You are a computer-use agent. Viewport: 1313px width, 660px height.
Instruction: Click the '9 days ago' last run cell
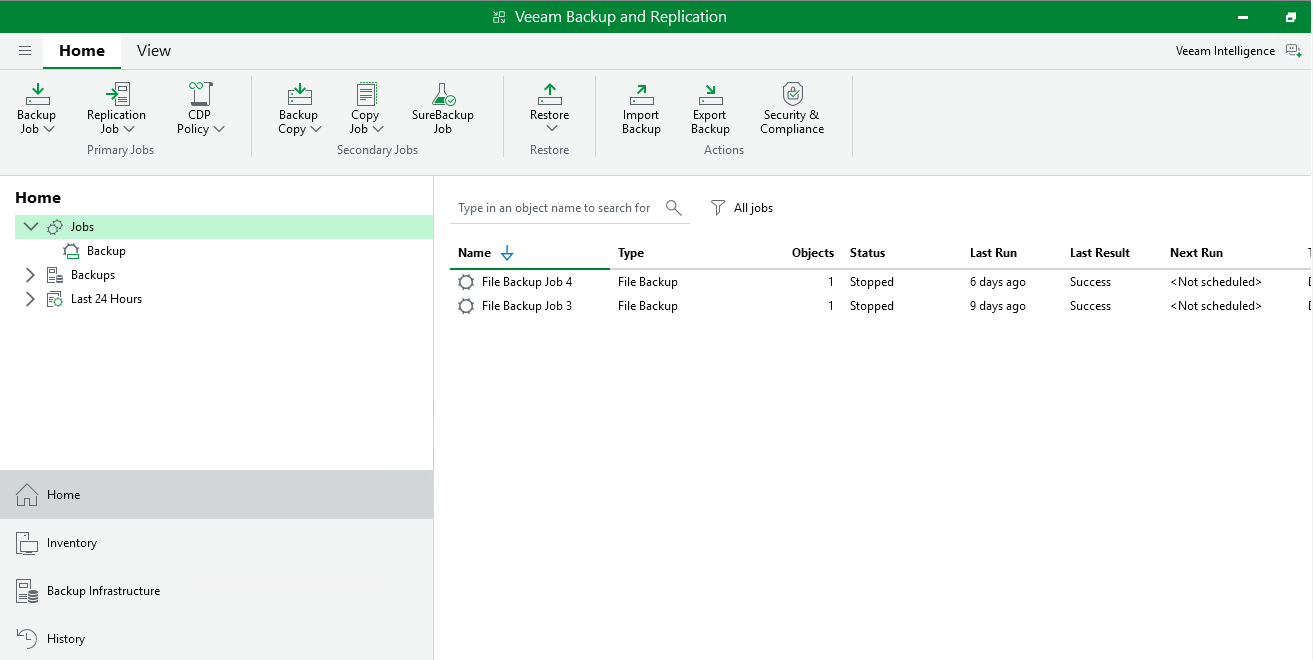click(x=998, y=306)
